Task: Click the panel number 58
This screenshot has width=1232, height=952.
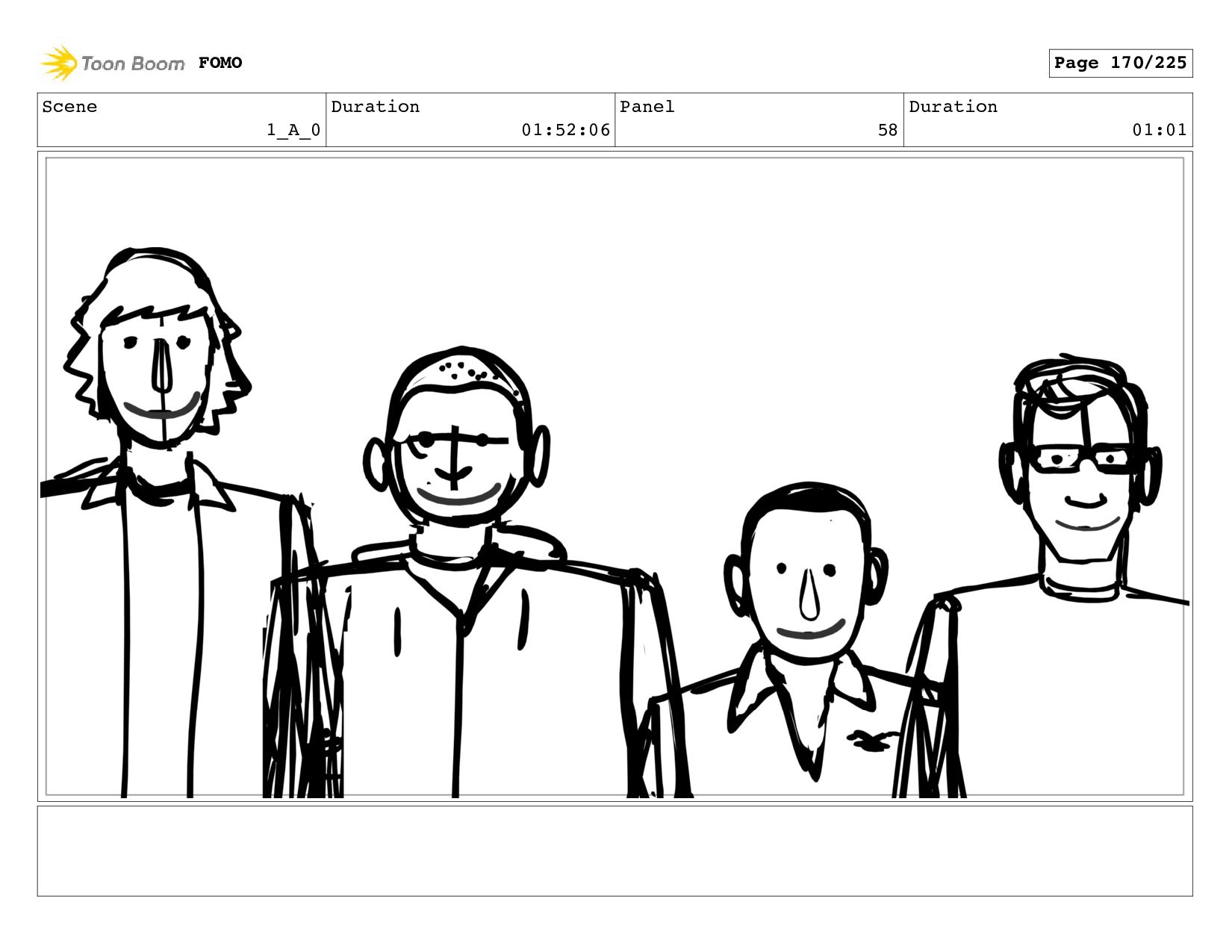Action: point(887,130)
